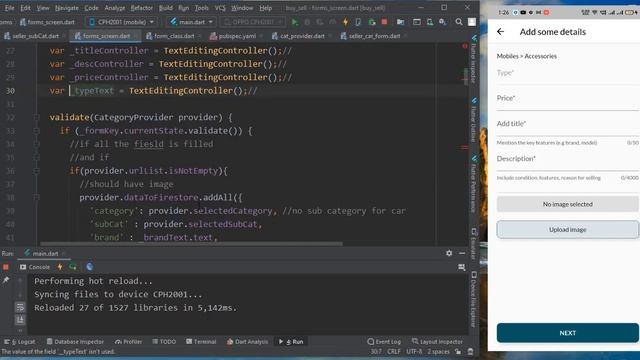Click editor horizontal scrollbar
The width and height of the screenshot is (640, 360).
pos(191,244)
